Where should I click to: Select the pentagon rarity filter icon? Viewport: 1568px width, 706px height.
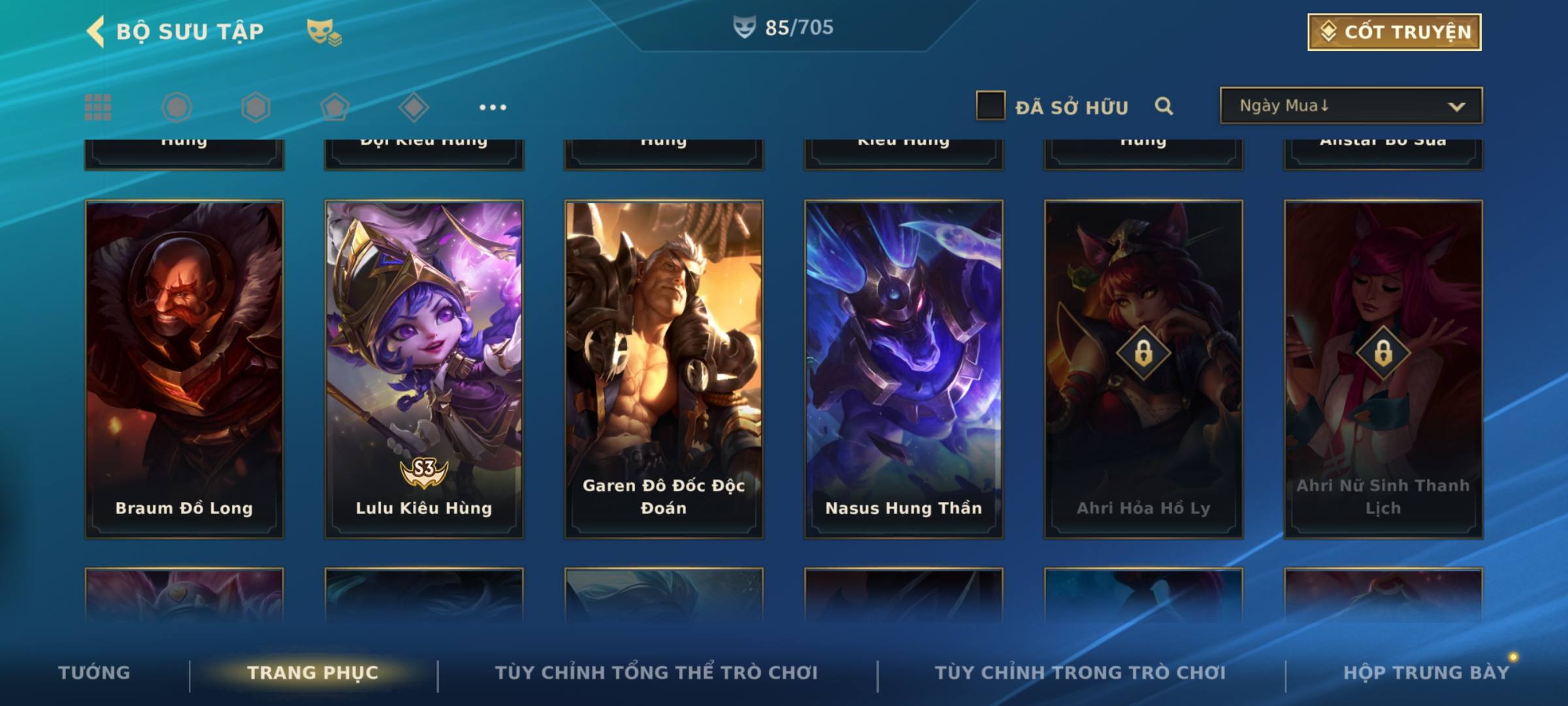tap(335, 107)
